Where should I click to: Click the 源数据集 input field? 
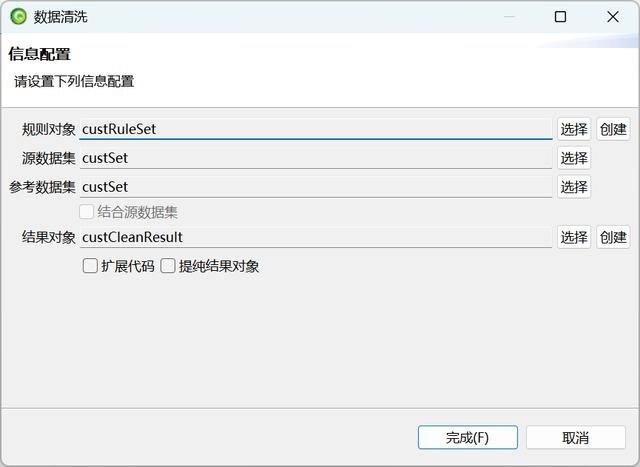pyautogui.click(x=315, y=158)
